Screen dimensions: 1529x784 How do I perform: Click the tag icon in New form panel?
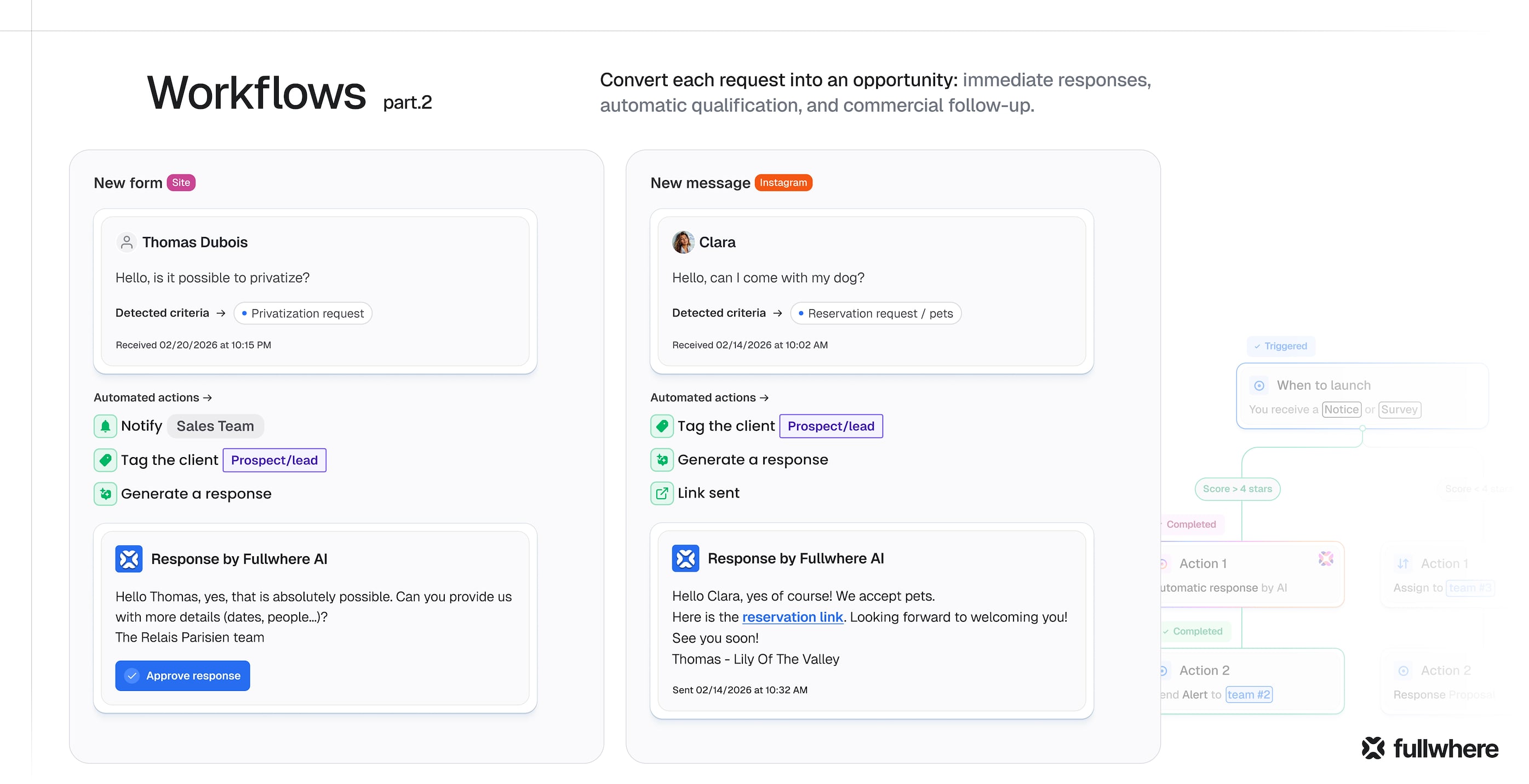[x=105, y=459]
